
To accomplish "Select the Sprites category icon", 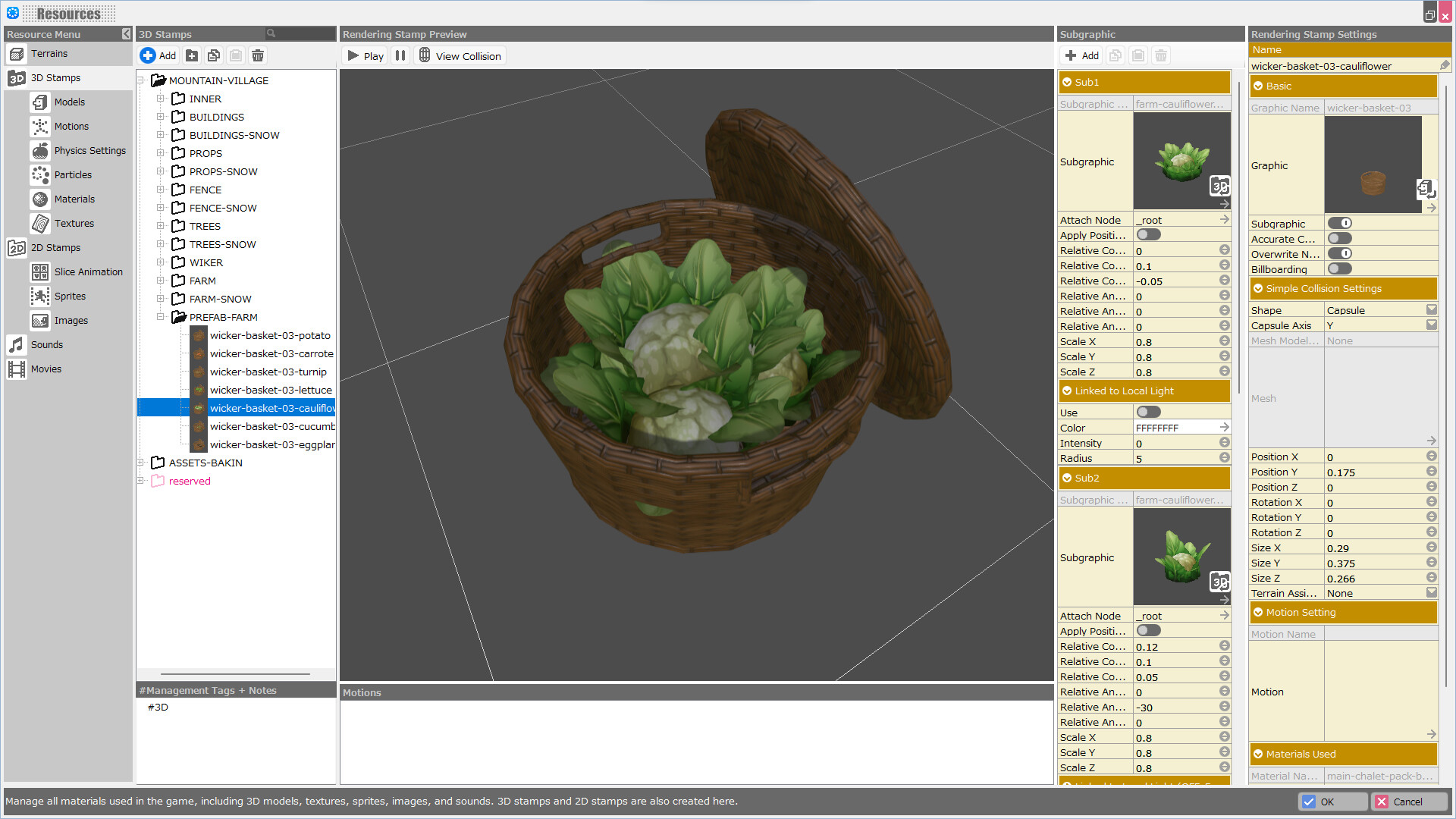I will [40, 296].
